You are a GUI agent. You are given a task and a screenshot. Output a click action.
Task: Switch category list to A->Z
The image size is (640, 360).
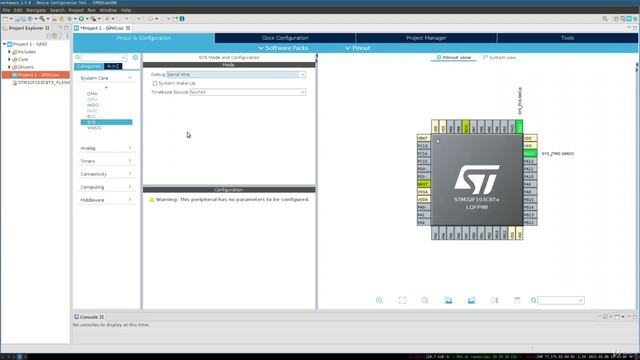[113, 66]
